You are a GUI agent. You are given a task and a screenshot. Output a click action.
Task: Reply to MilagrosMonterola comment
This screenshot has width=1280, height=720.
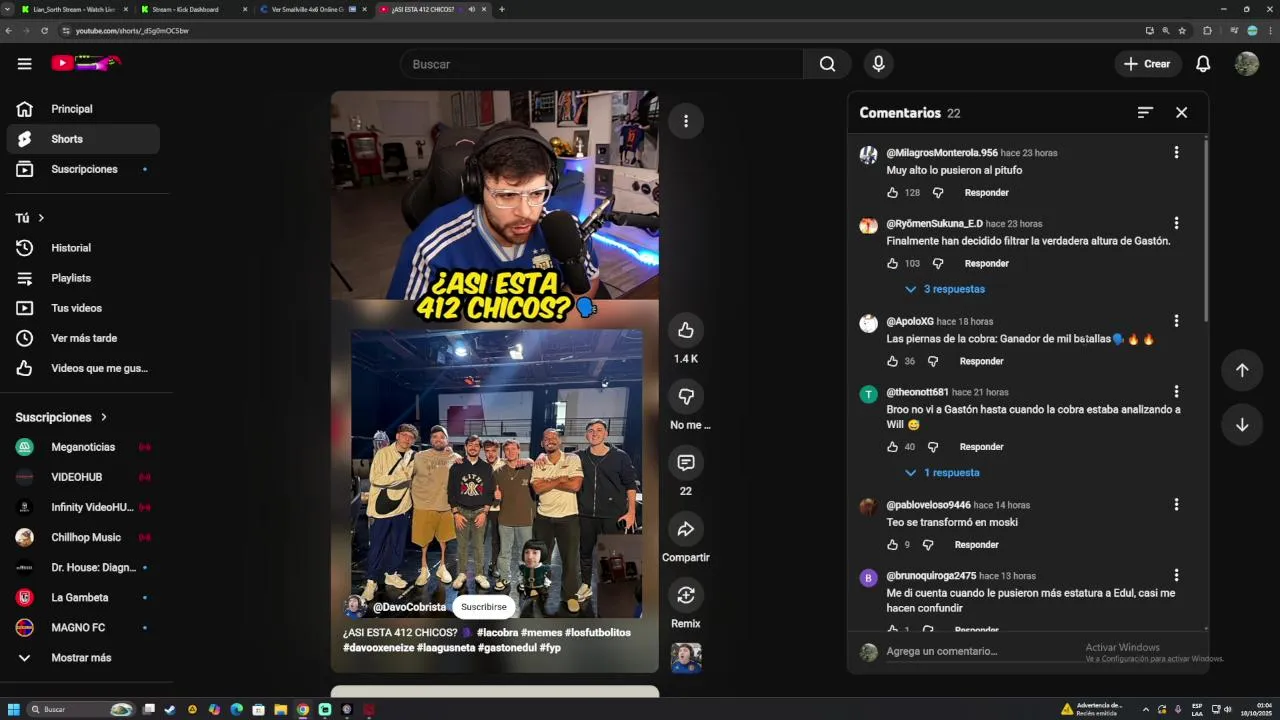coord(986,193)
